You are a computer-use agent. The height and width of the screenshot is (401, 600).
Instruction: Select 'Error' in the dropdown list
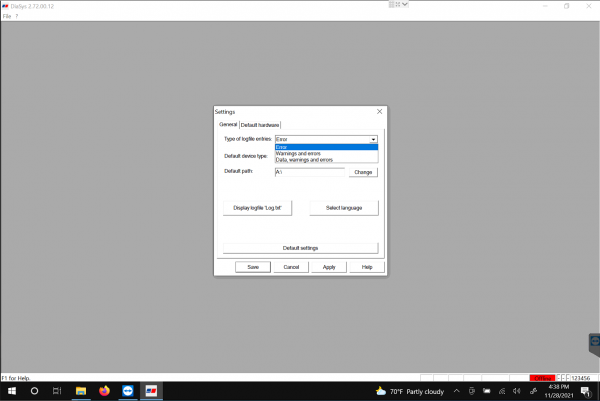click(326, 147)
